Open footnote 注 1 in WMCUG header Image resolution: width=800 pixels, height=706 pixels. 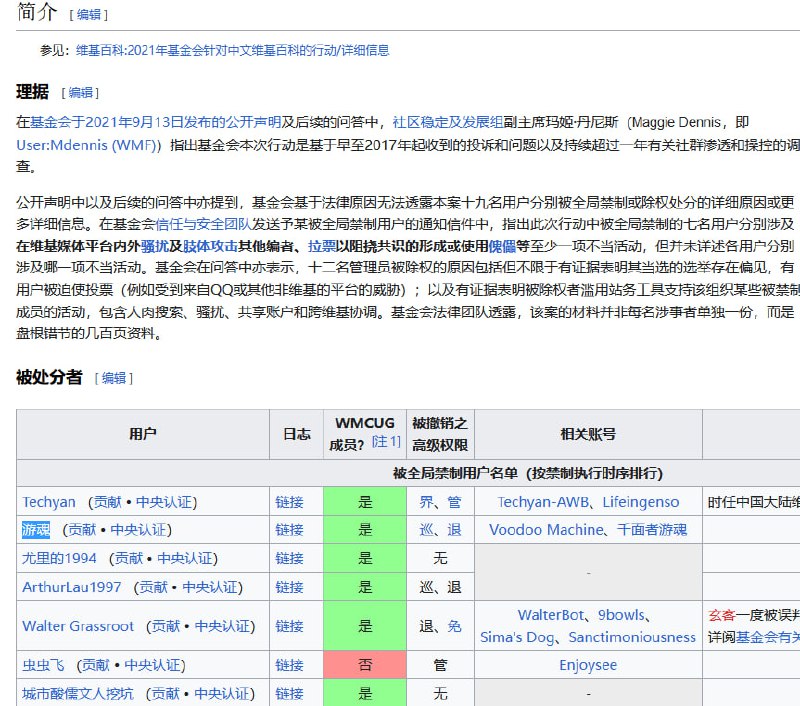coord(386,442)
